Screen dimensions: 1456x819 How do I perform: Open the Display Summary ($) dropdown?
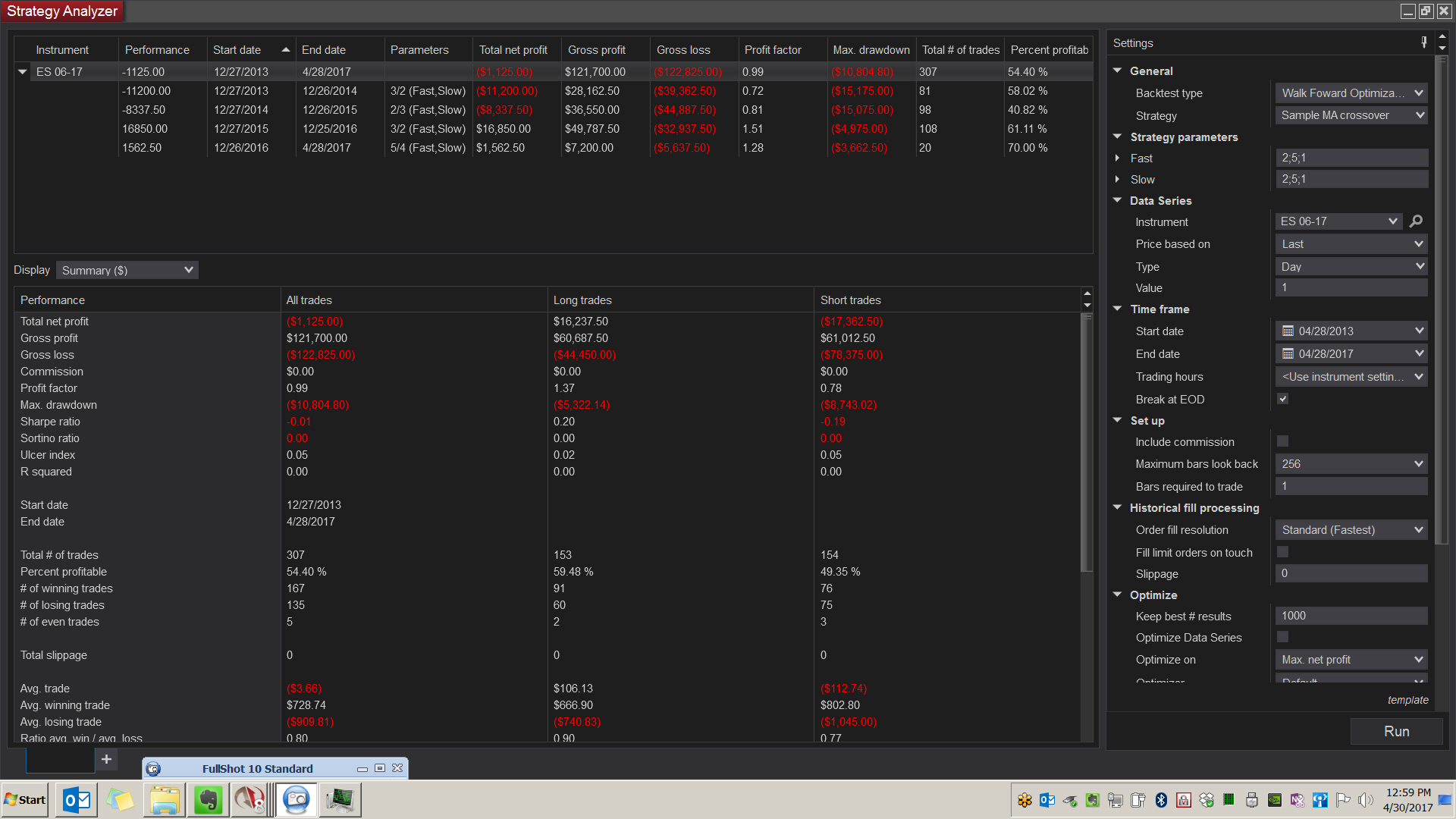(127, 271)
